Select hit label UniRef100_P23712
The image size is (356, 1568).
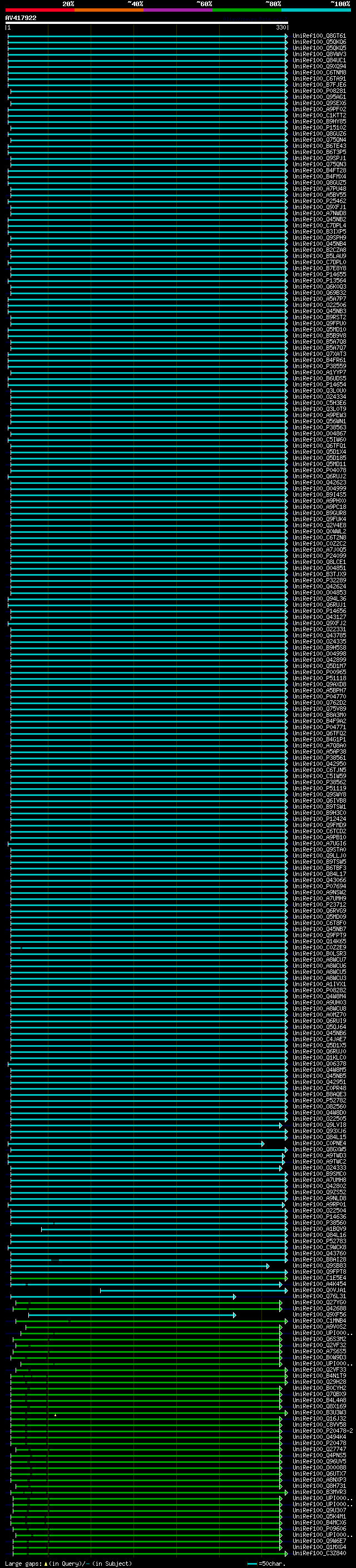[x=319, y=904]
